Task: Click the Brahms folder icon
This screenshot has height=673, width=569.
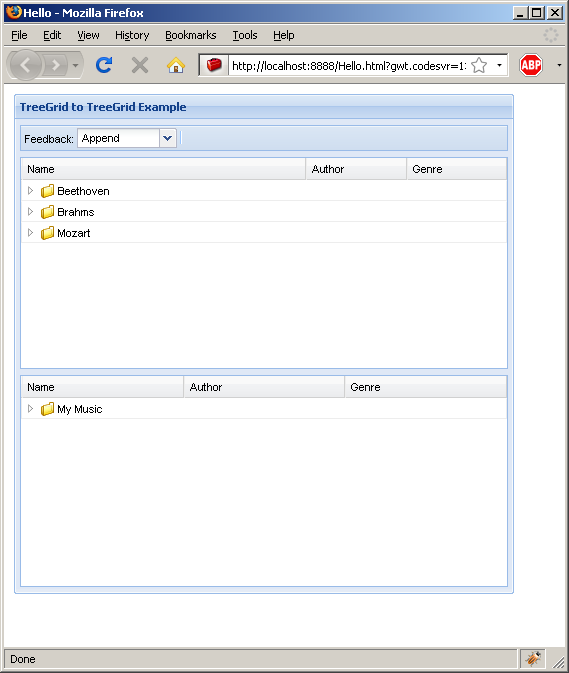Action: [47, 212]
